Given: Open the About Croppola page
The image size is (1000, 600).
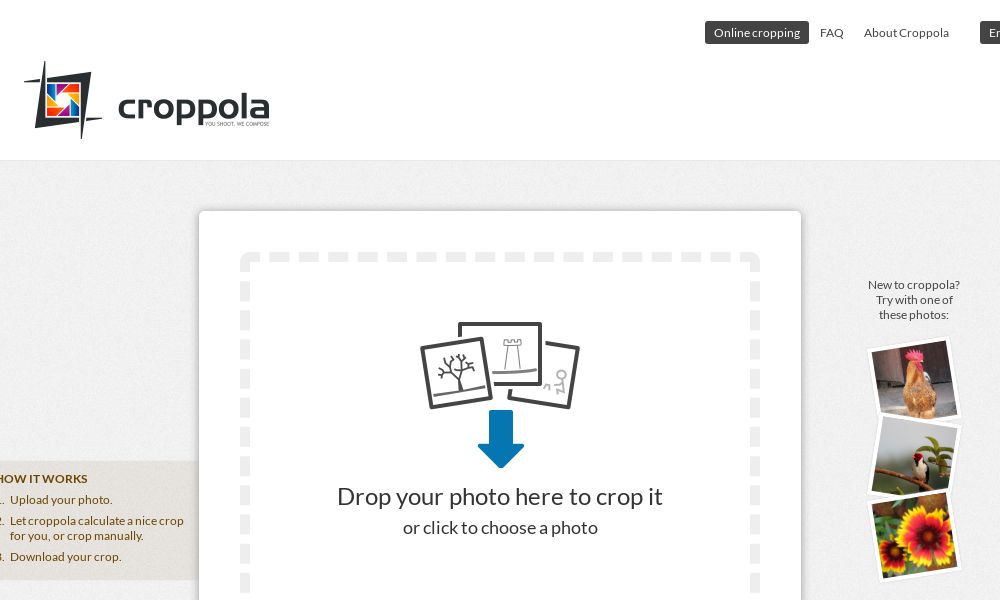Looking at the screenshot, I should pos(906,33).
